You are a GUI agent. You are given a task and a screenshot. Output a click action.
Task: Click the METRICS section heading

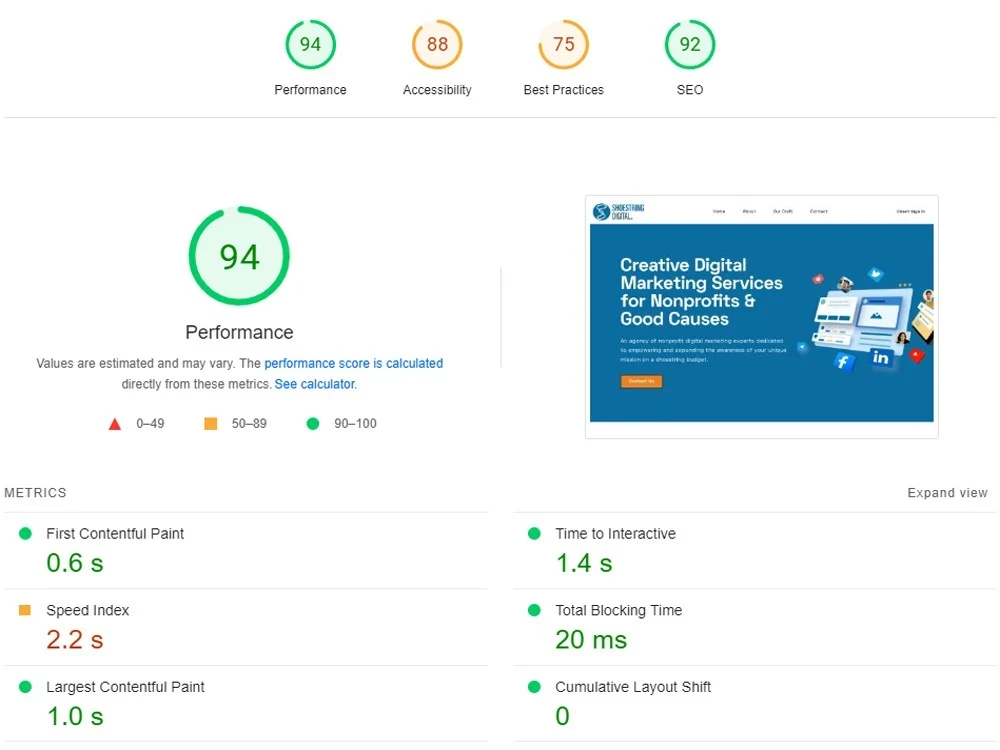tap(35, 493)
